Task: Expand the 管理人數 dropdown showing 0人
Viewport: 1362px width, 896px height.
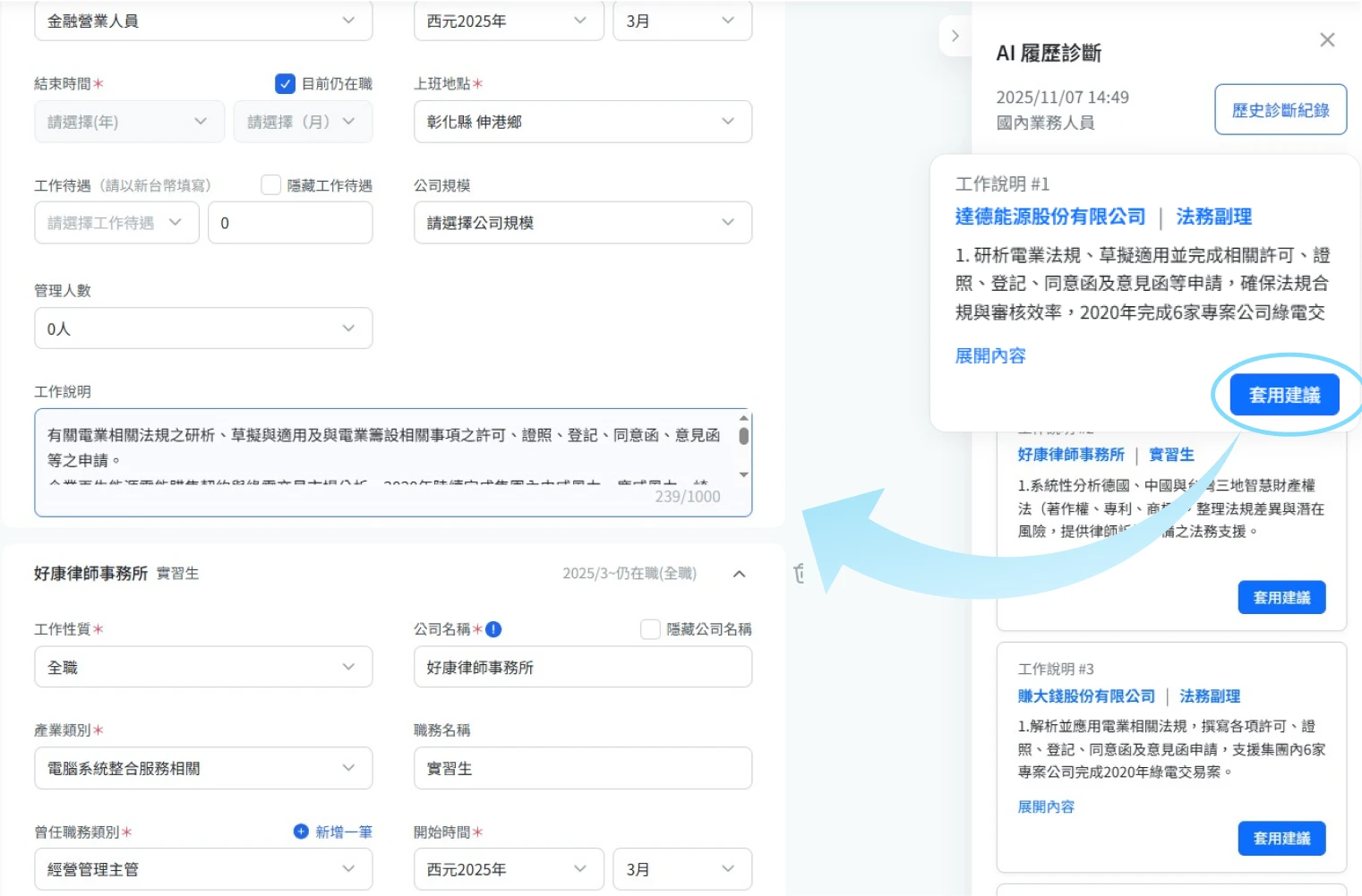Action: pos(203,329)
